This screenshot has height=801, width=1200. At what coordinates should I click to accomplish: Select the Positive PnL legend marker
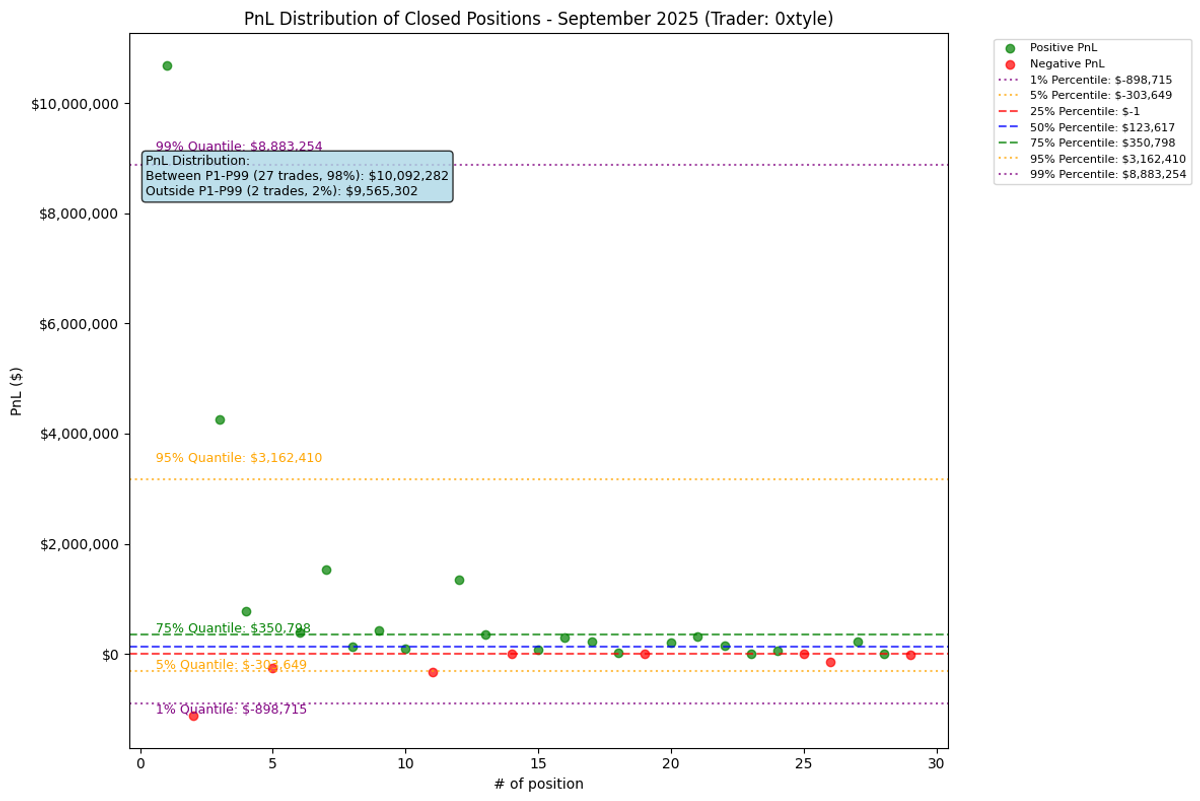pos(1011,48)
